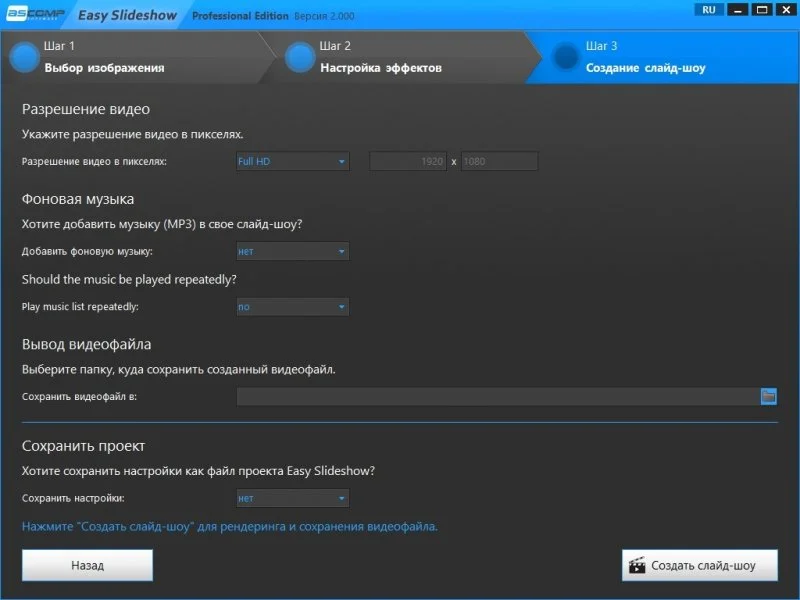The height and width of the screenshot is (600, 800).
Task: Open the Play music list repeatedly dropdown
Action: click(x=293, y=307)
